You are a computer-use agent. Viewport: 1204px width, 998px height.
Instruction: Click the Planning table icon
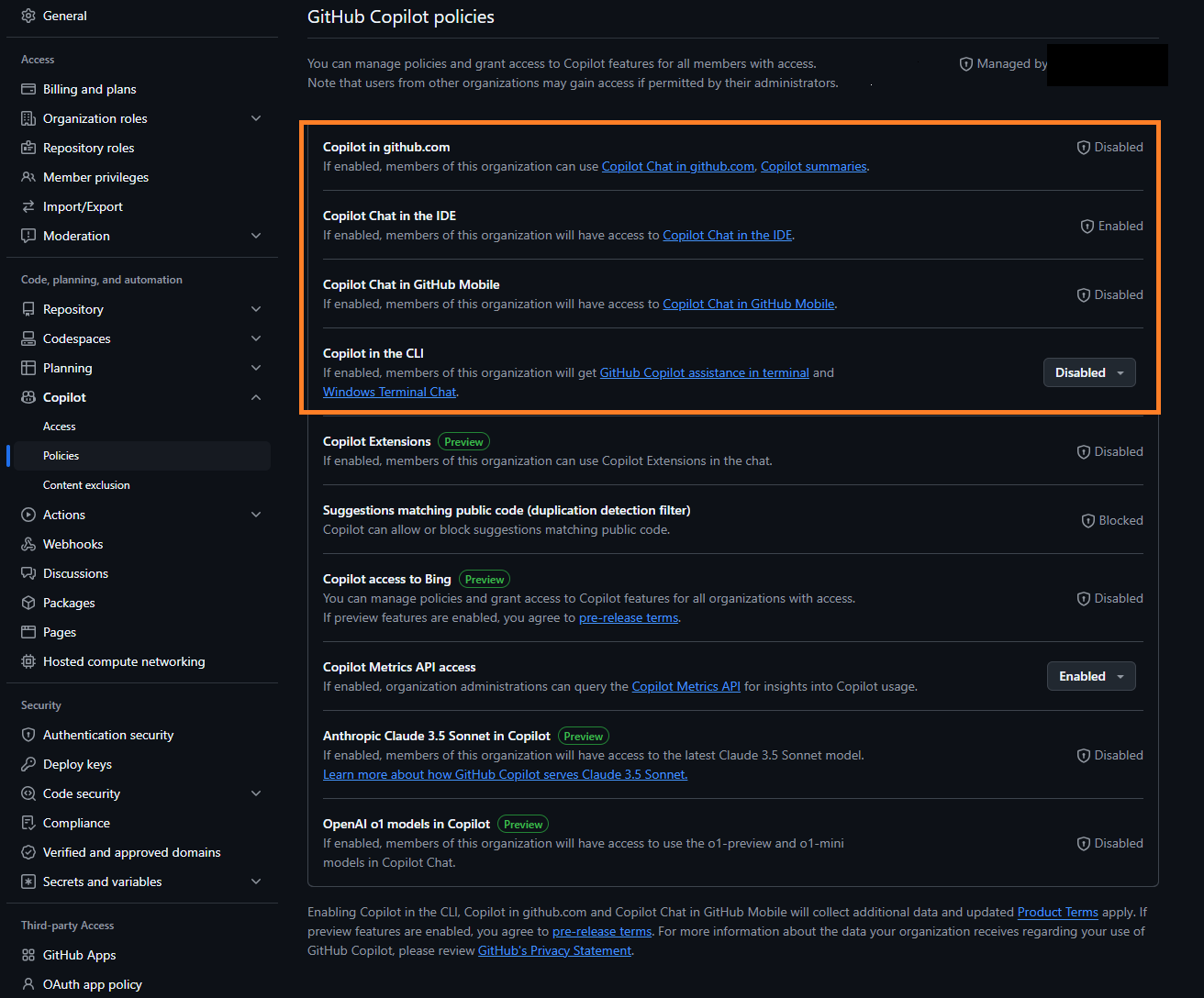pos(28,368)
